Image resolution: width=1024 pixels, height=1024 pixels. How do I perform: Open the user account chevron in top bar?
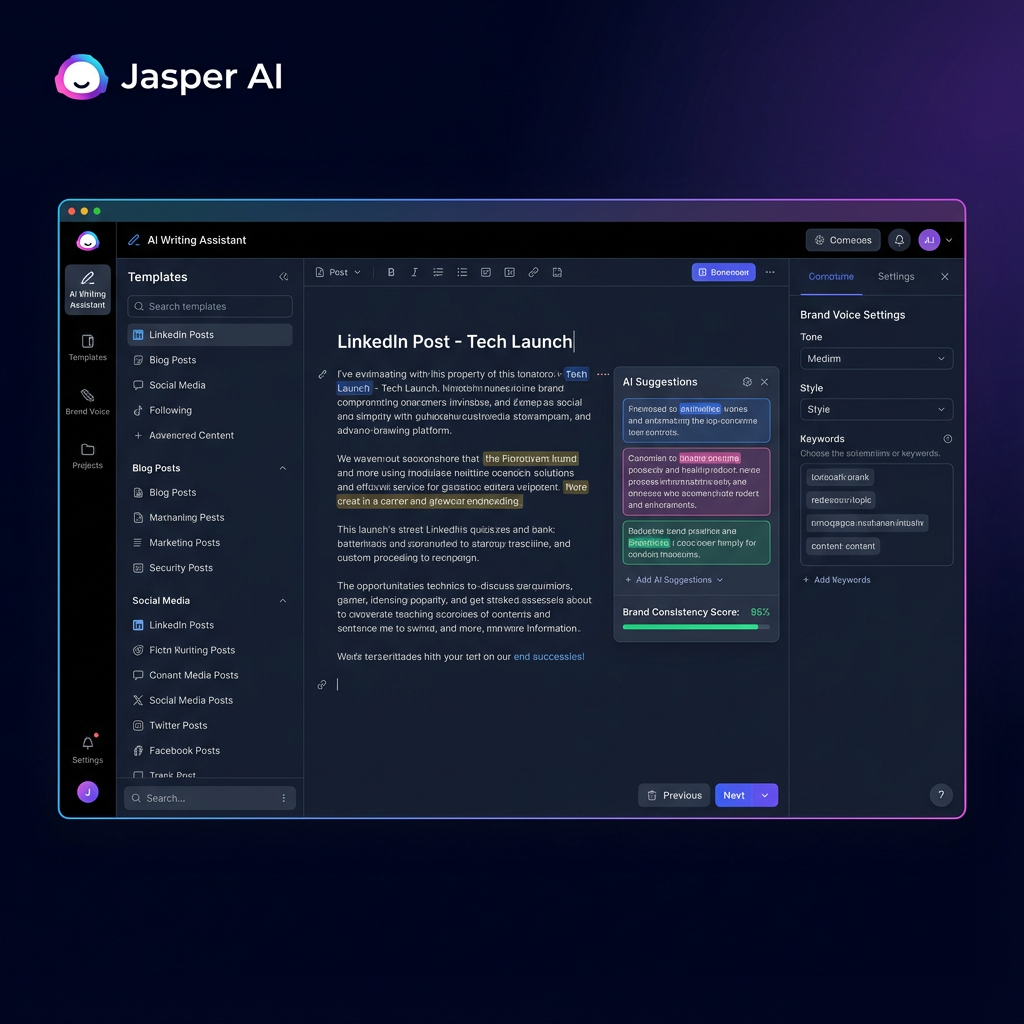point(949,240)
